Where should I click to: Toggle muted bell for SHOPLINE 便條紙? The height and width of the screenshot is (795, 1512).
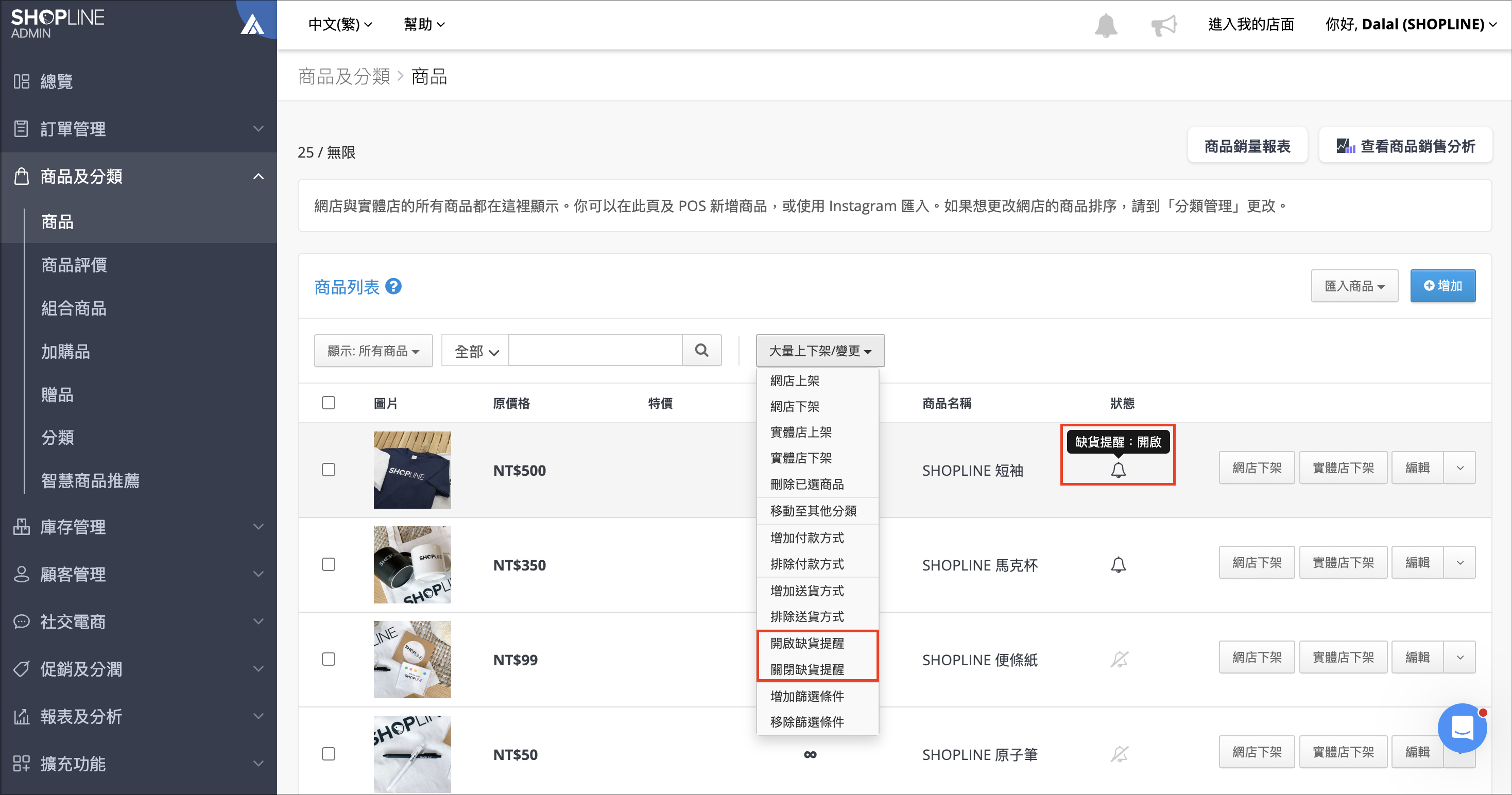click(x=1119, y=659)
